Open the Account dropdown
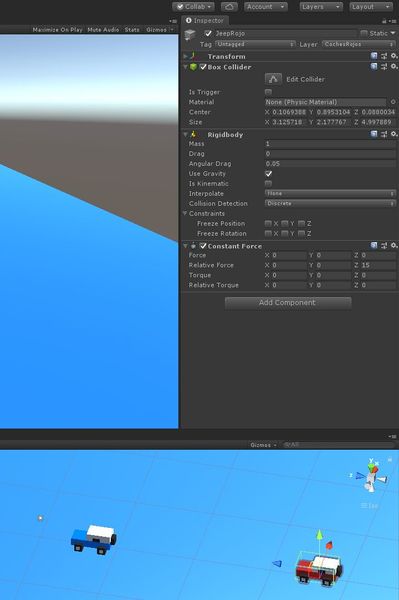The height and width of the screenshot is (600, 399). point(265,7)
